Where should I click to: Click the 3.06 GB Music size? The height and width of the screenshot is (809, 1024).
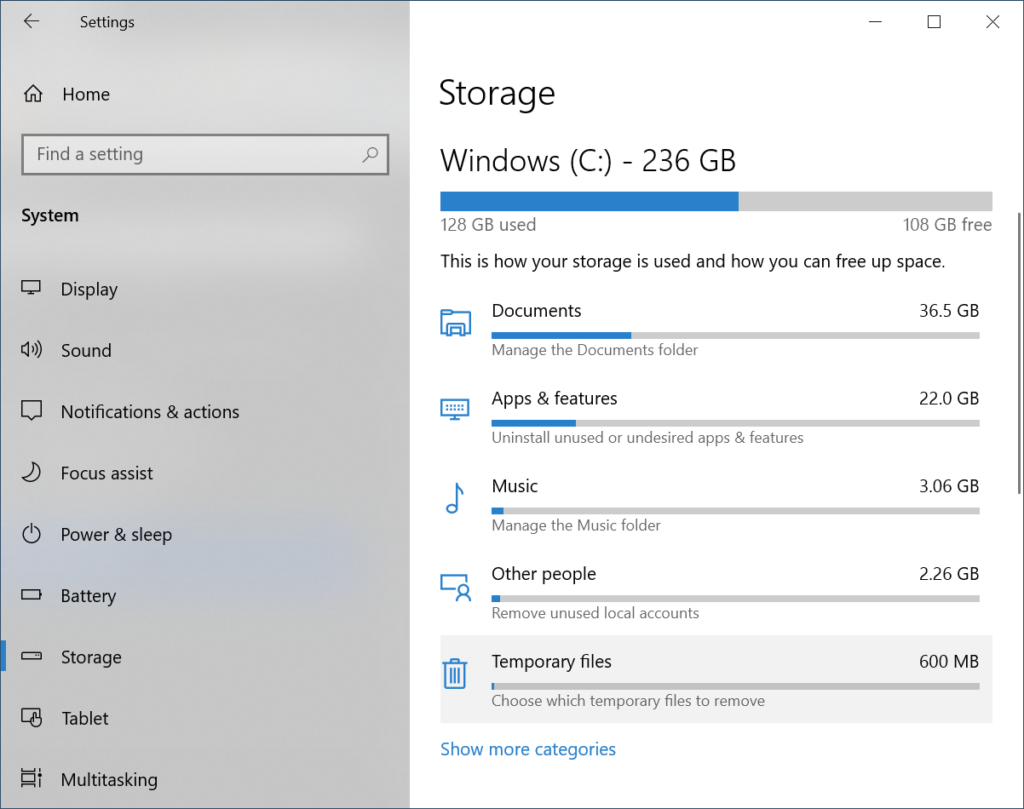point(949,486)
